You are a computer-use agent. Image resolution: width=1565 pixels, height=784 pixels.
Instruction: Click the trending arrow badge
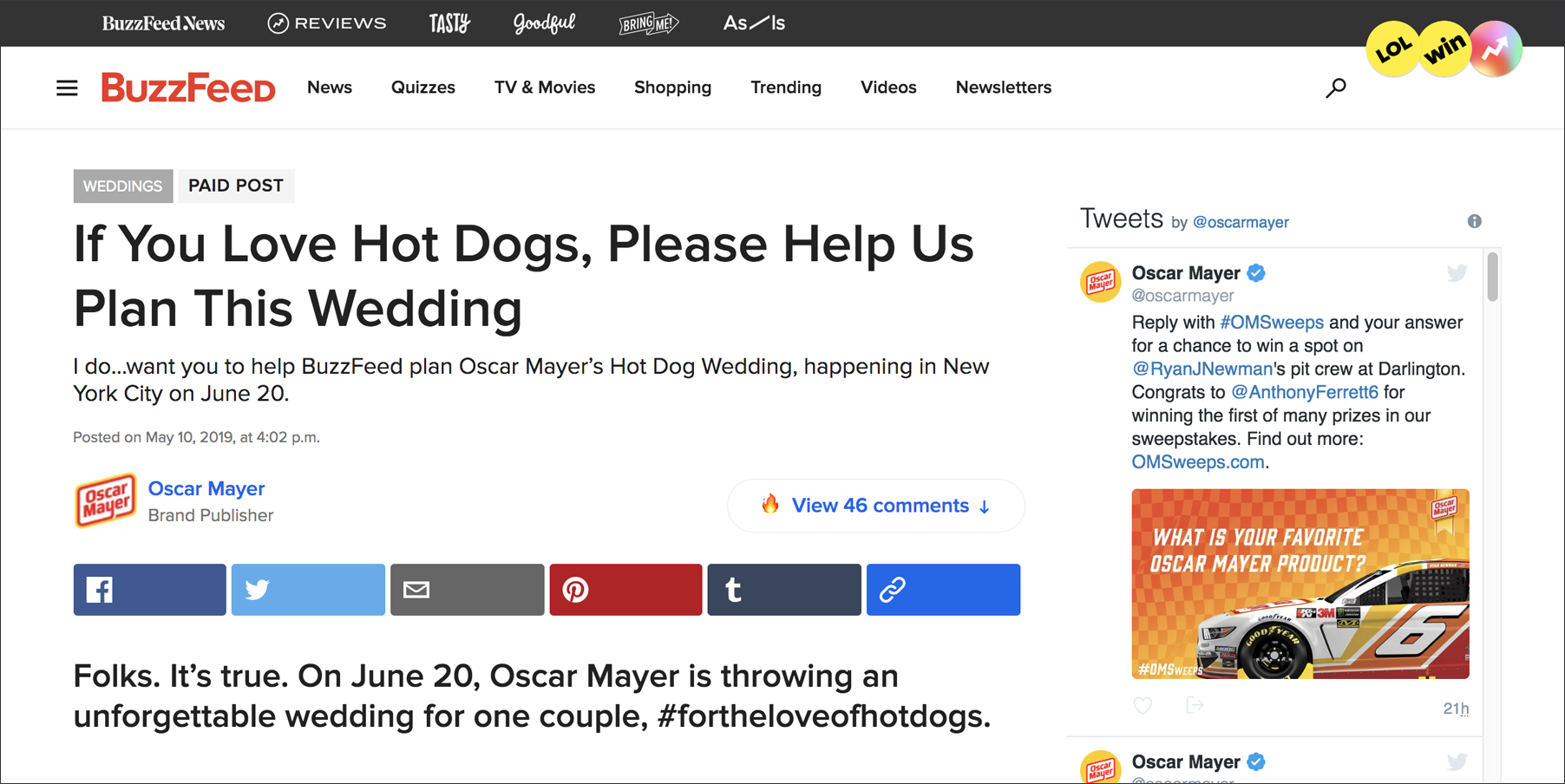tap(1495, 49)
